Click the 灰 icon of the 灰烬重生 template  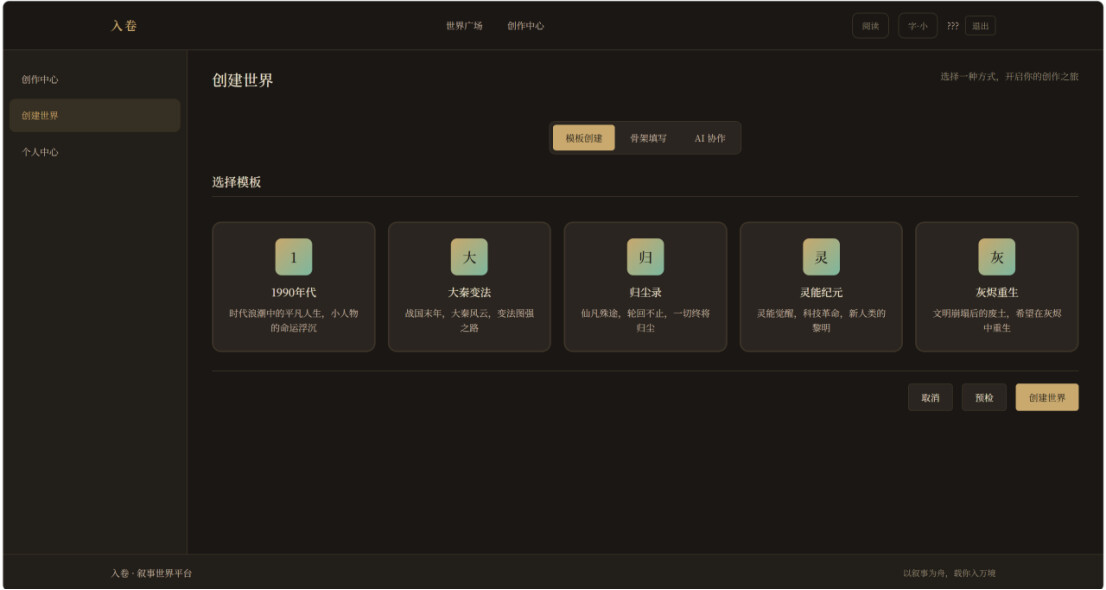coord(997,257)
